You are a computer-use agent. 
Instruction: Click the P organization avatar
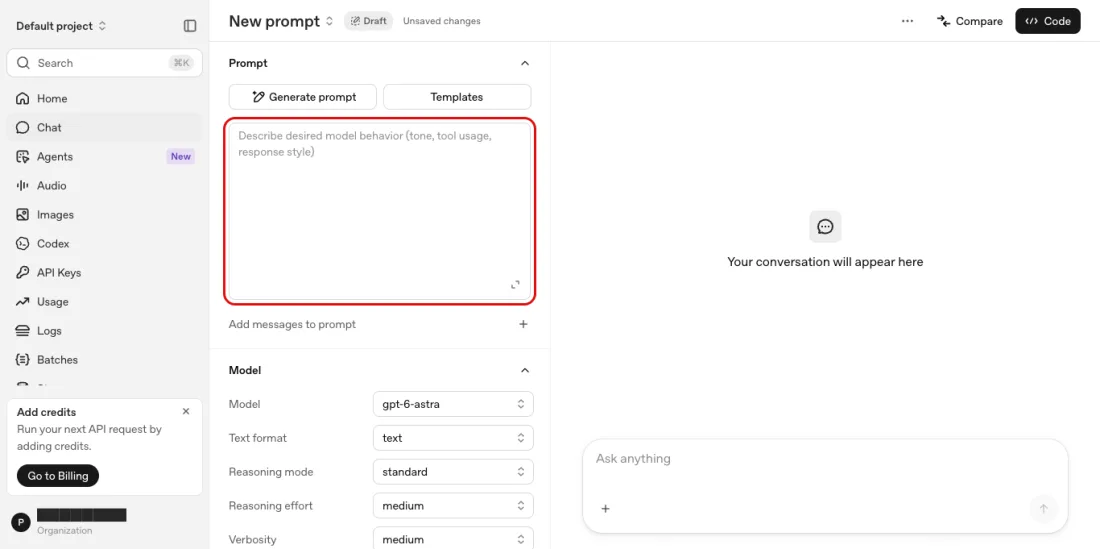click(x=21, y=522)
